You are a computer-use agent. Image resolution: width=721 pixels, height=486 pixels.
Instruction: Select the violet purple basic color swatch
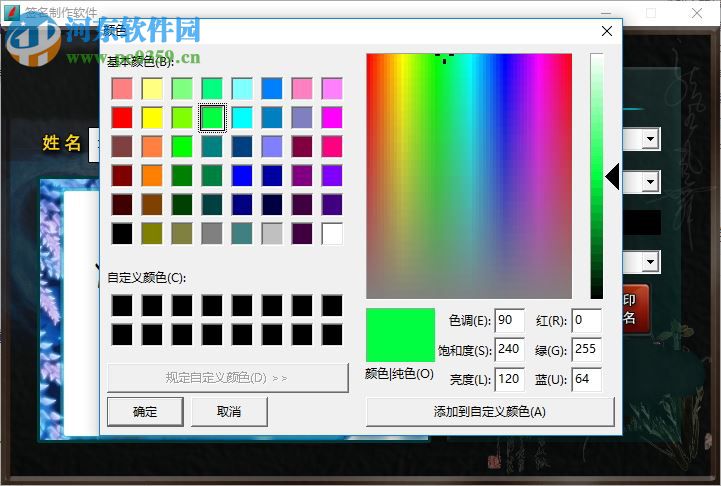(x=332, y=176)
